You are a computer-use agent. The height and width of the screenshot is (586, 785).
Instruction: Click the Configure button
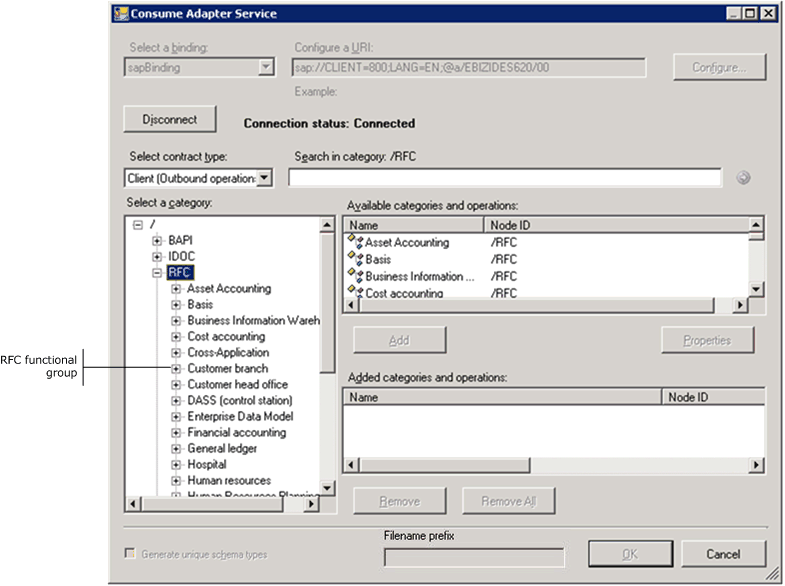coord(719,67)
